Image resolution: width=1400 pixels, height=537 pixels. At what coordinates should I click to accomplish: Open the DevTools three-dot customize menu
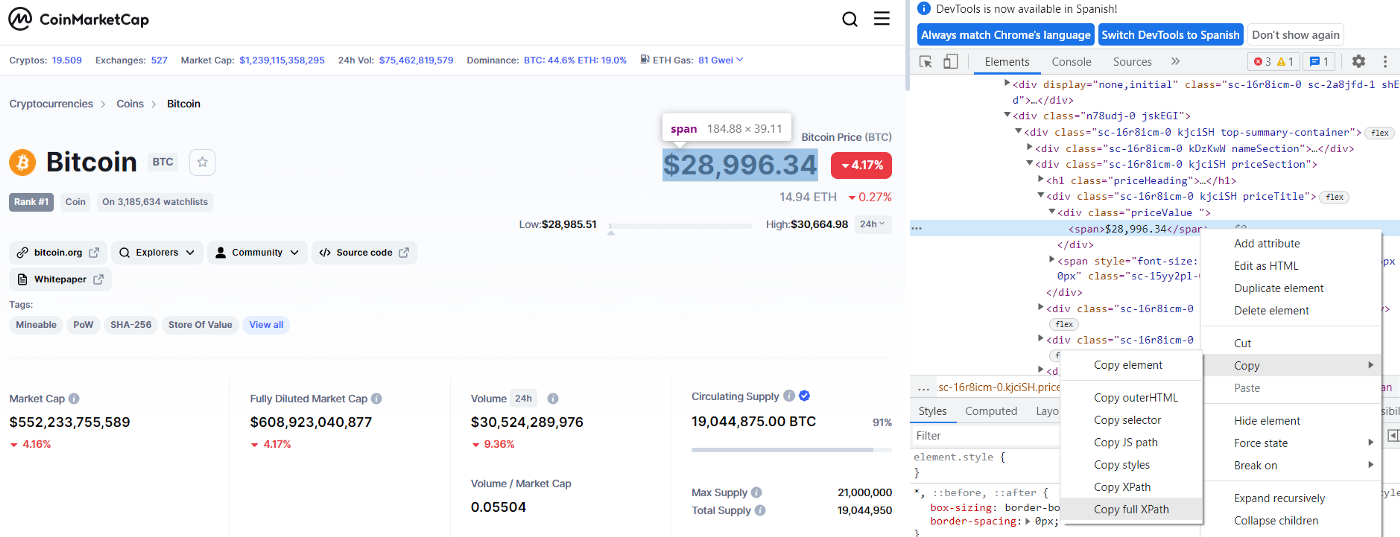pyautogui.click(x=1386, y=62)
